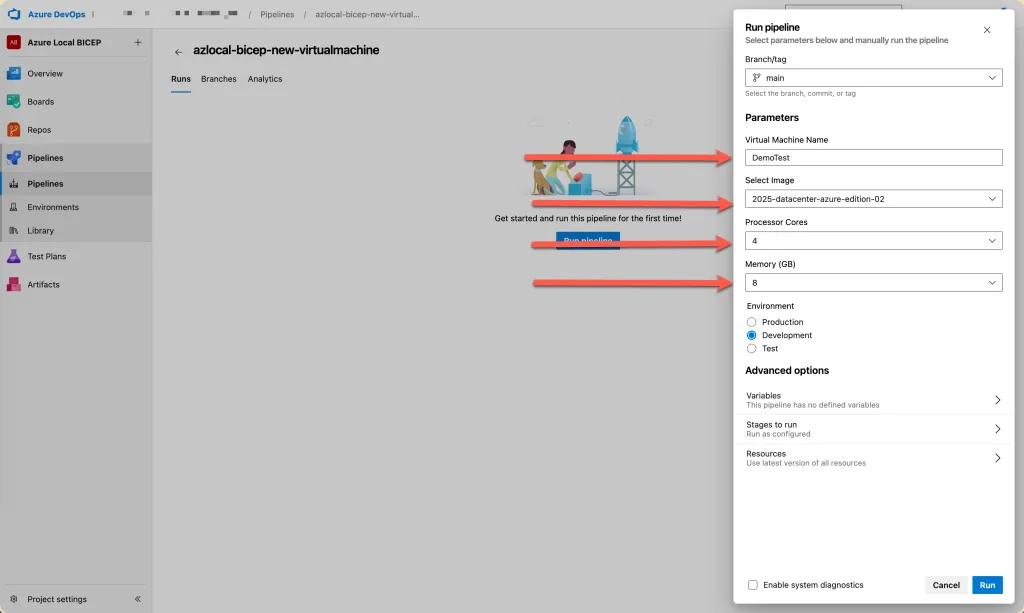
Task: Switch to the Analytics tab
Action: pyautogui.click(x=265, y=79)
